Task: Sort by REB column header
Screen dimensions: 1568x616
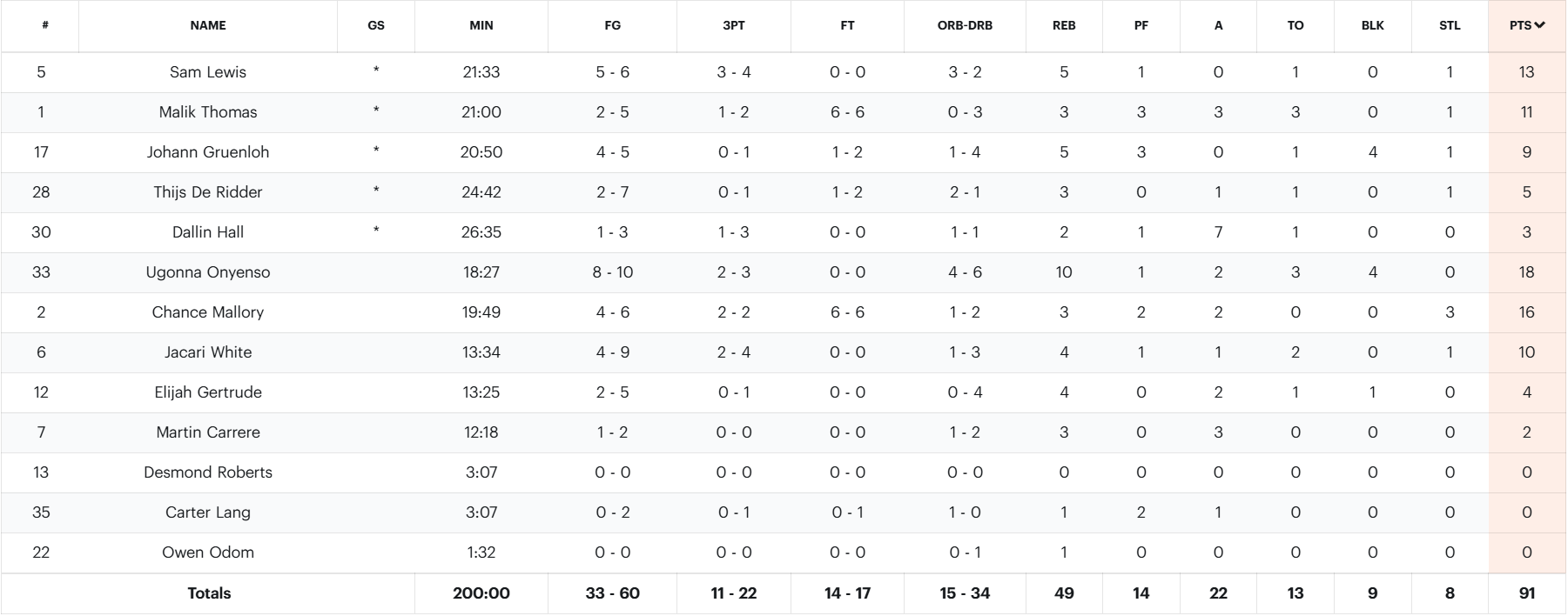Action: (x=1063, y=25)
